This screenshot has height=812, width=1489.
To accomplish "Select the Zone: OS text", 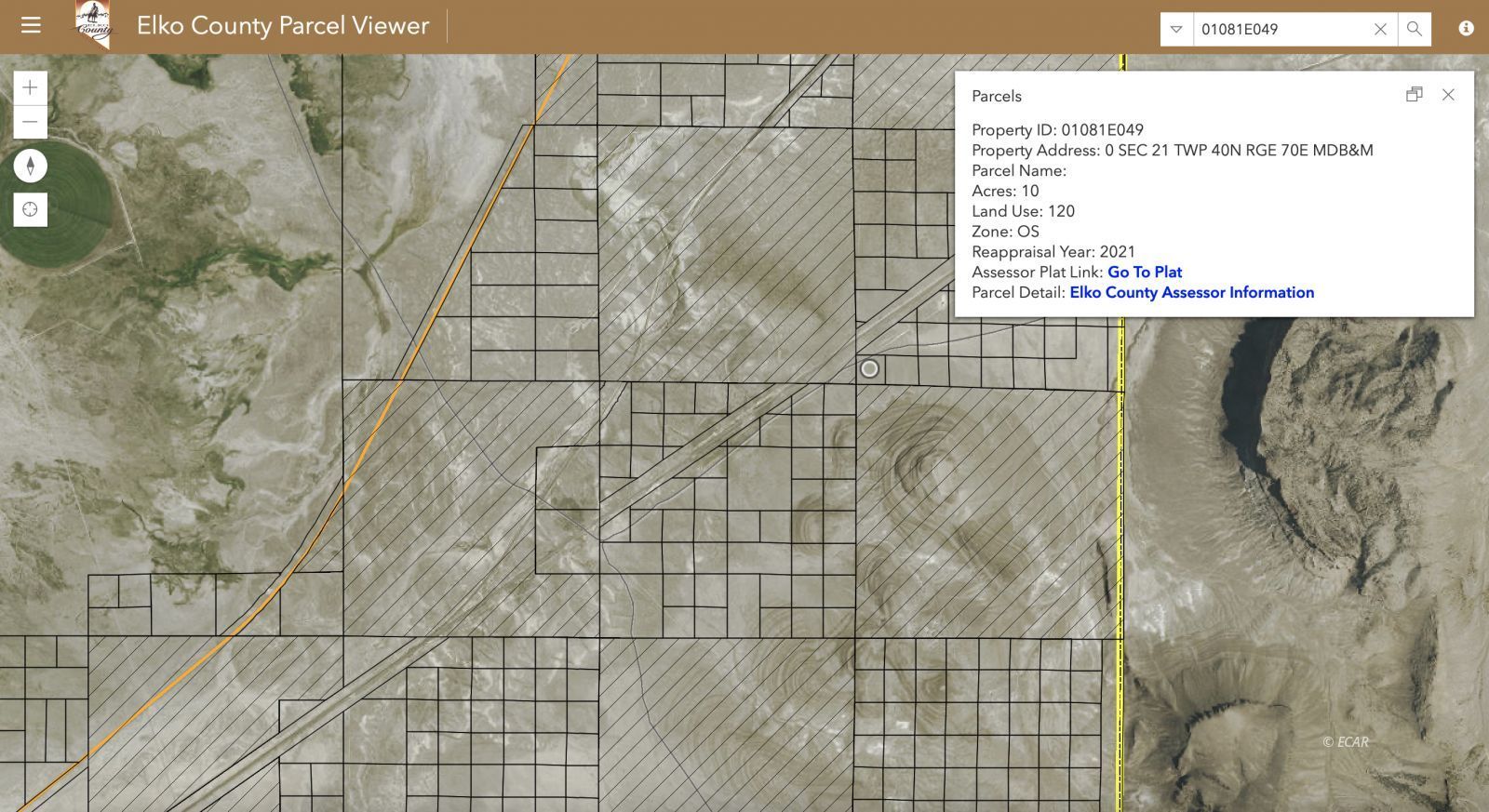I will [x=1005, y=232].
